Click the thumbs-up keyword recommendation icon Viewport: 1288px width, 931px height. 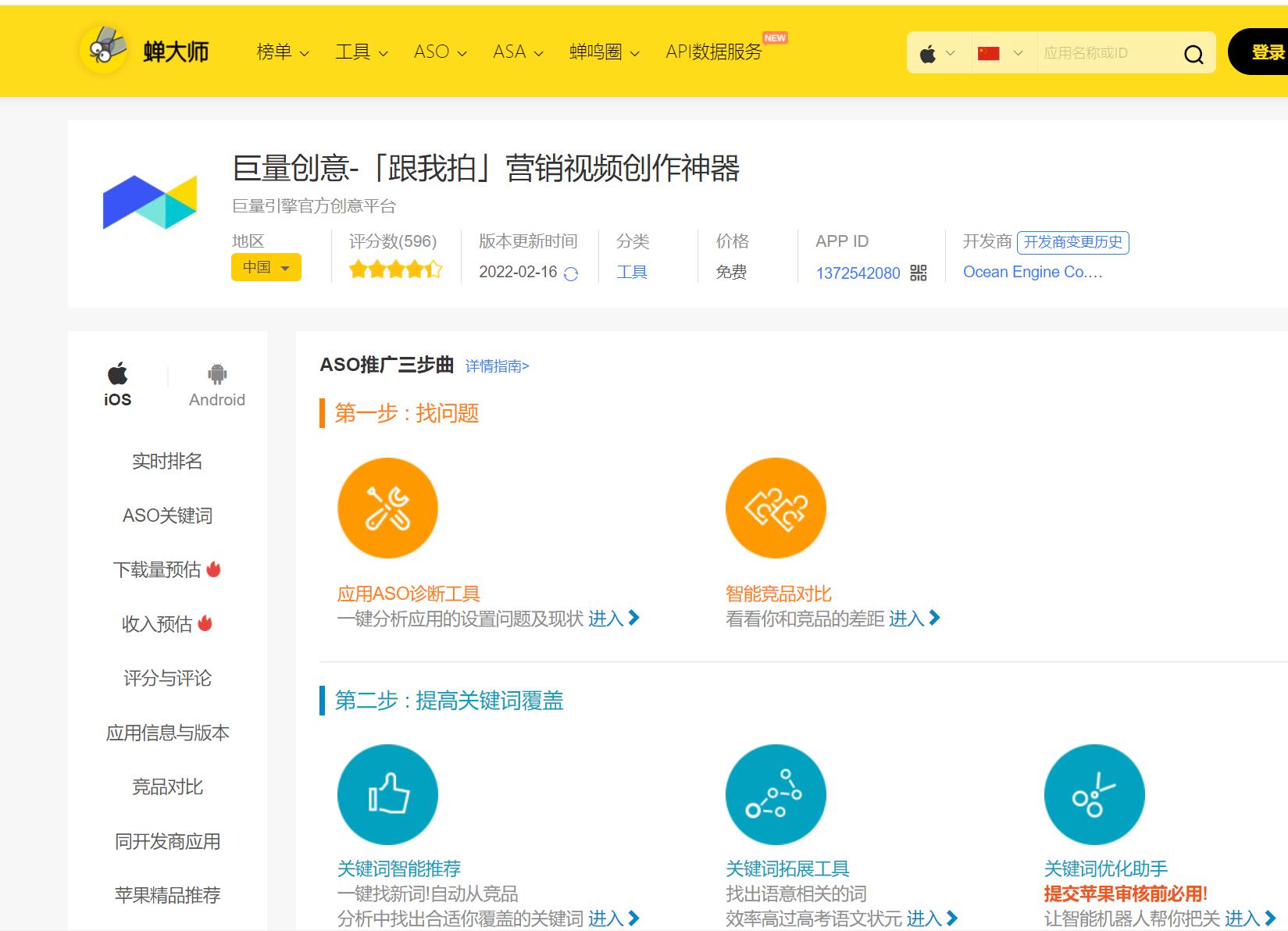tap(387, 794)
